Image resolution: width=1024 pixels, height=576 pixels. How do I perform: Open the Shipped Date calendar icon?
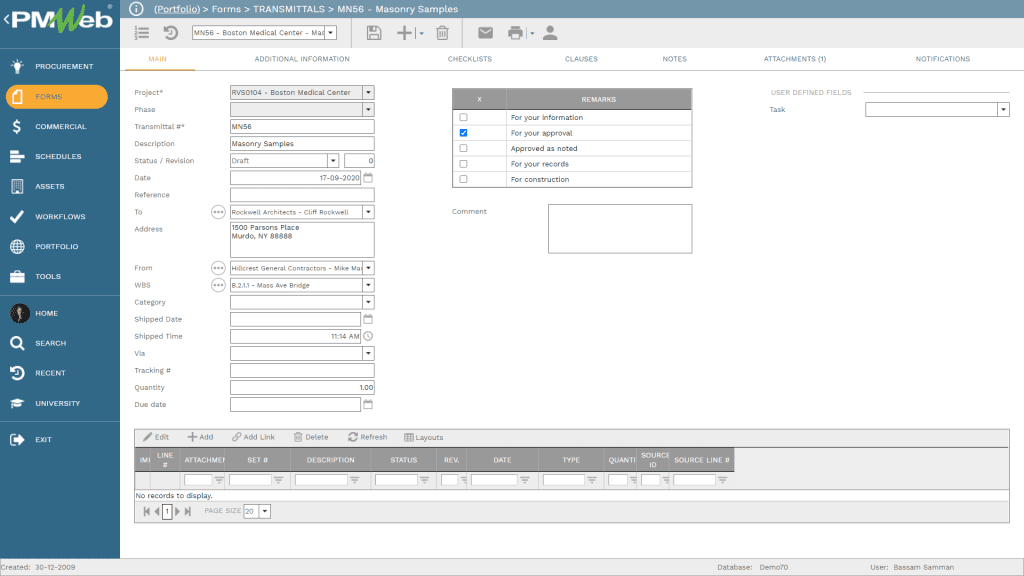[368, 319]
